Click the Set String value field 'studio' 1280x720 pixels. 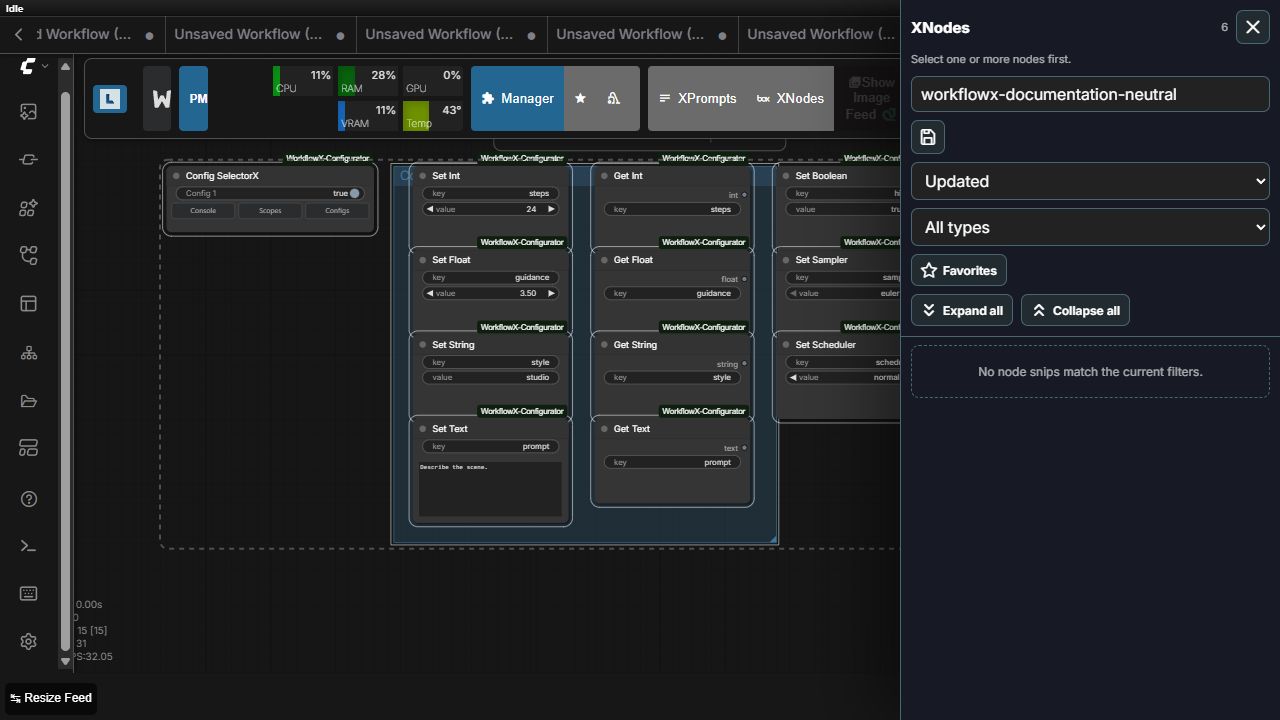click(x=490, y=377)
